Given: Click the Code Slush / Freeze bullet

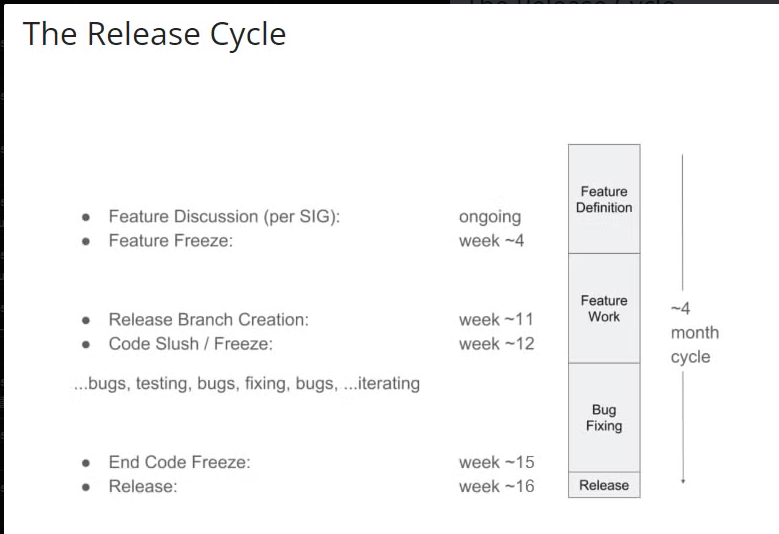Looking at the screenshot, I should (x=191, y=344).
